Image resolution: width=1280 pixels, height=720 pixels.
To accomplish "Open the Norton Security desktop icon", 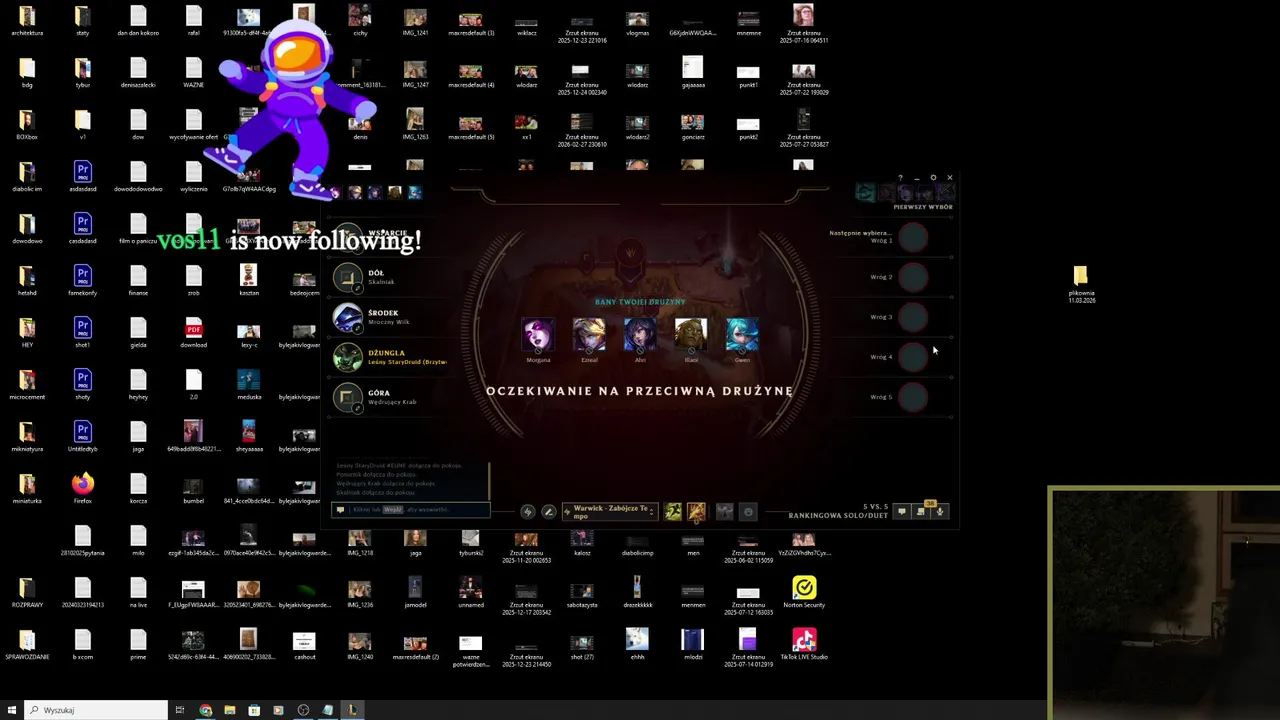I will point(804,592).
